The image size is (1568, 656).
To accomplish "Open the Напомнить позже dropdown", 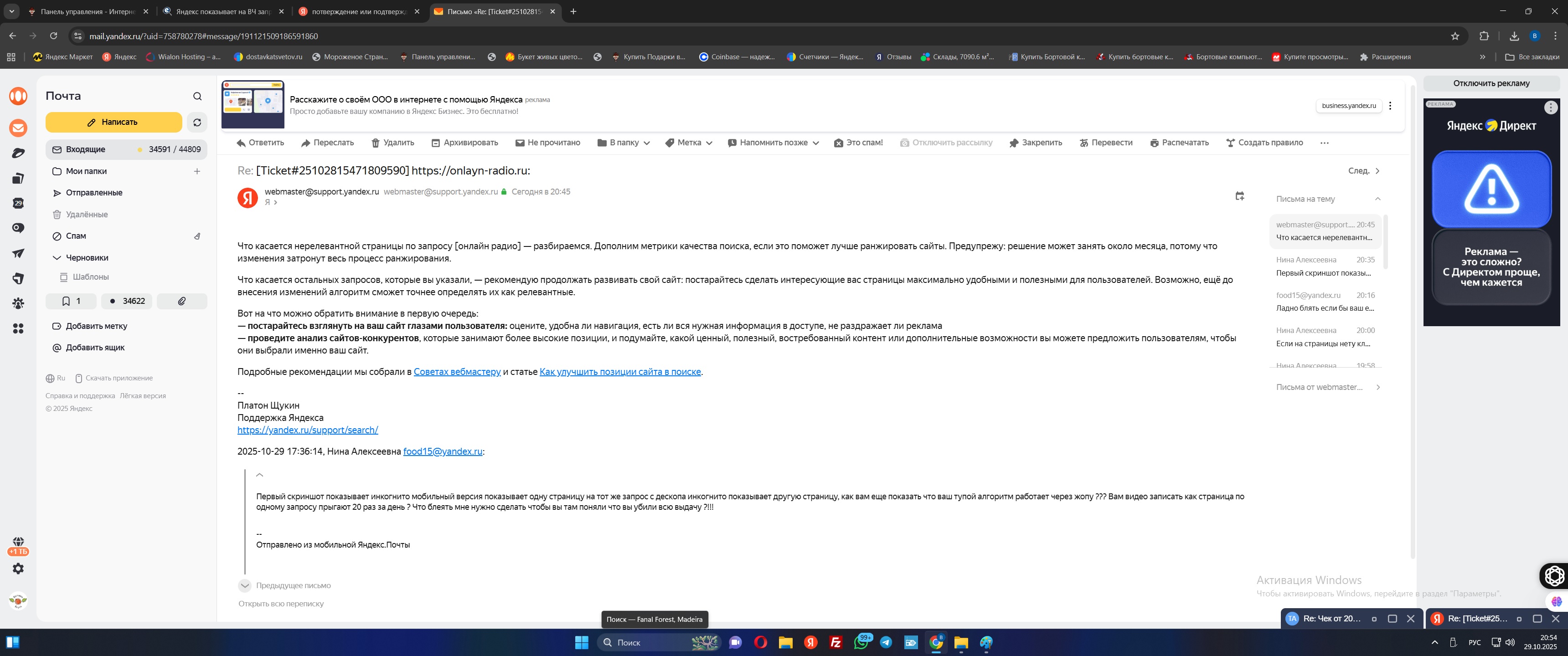I will coord(773,143).
